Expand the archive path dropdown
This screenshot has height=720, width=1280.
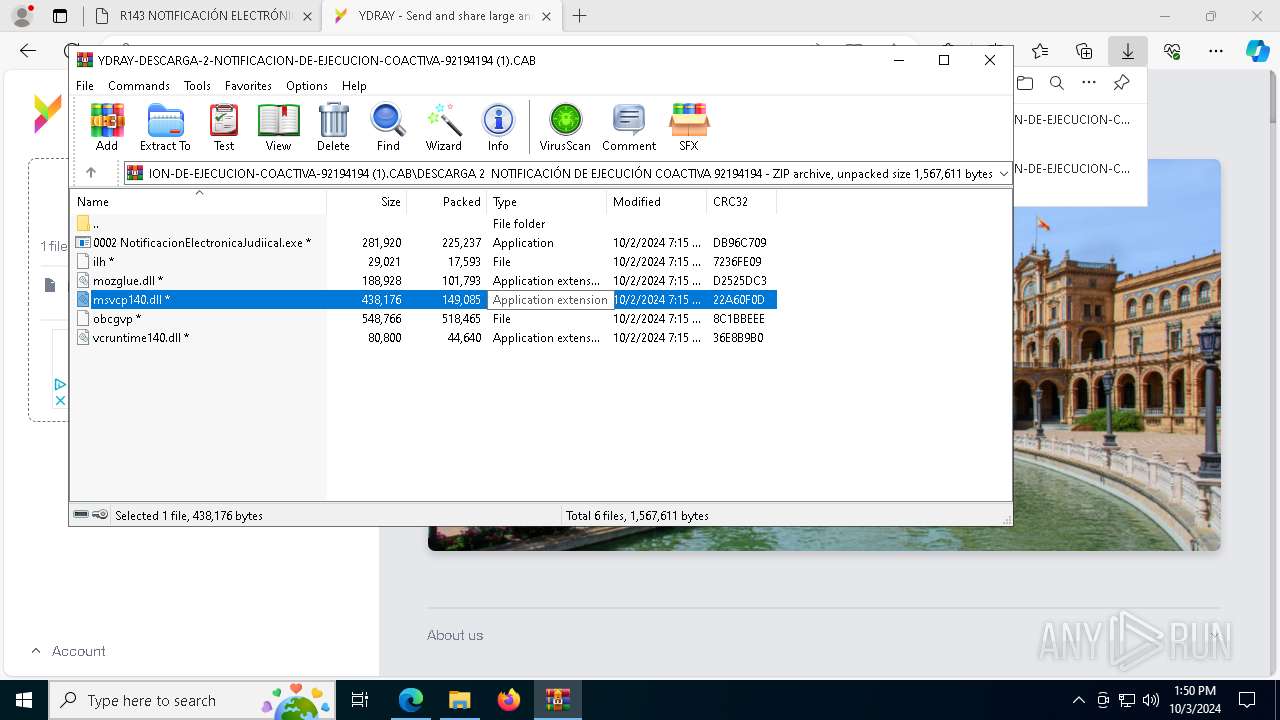(x=1003, y=174)
